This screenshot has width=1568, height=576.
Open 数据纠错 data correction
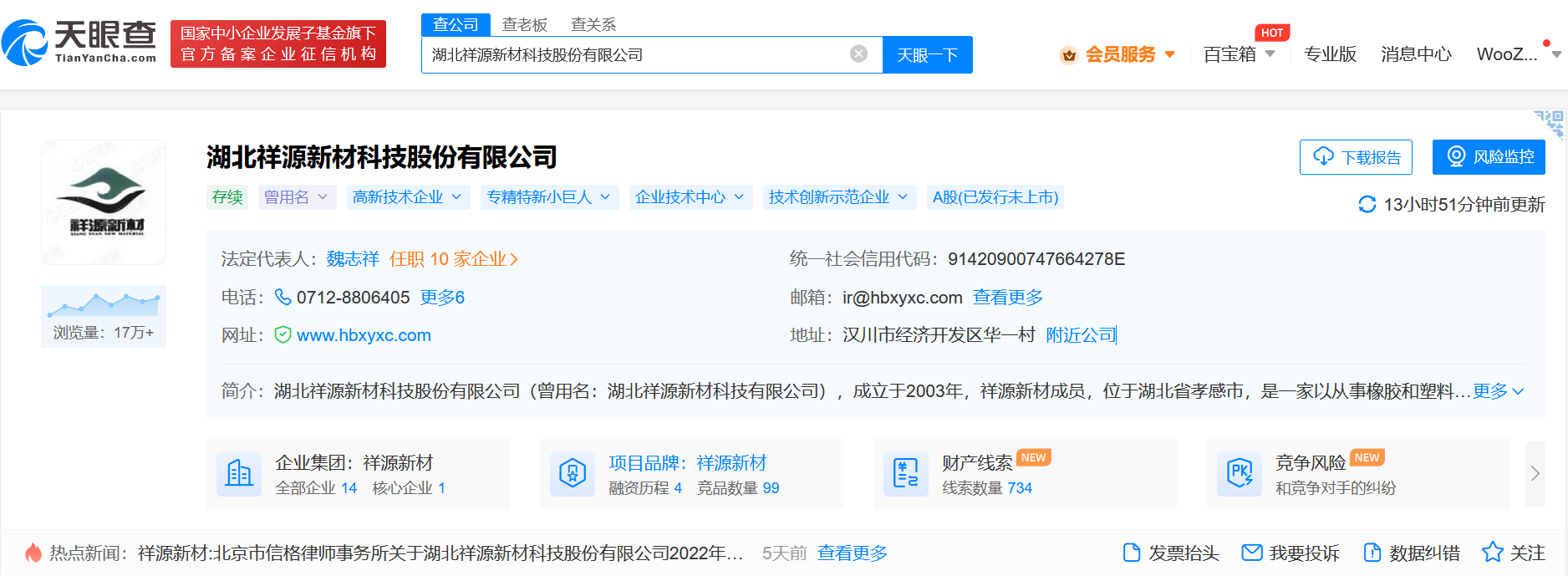(x=1412, y=553)
